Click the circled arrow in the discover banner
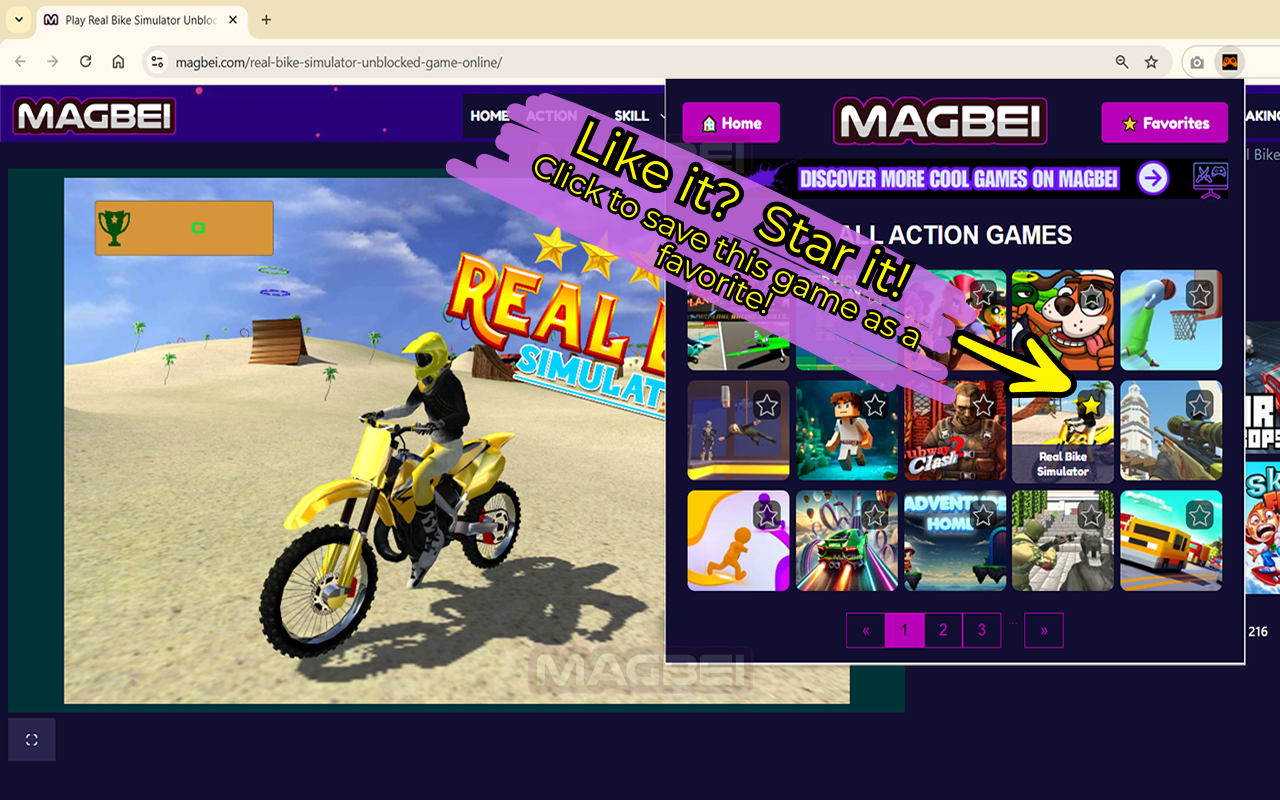 pos(1153,179)
